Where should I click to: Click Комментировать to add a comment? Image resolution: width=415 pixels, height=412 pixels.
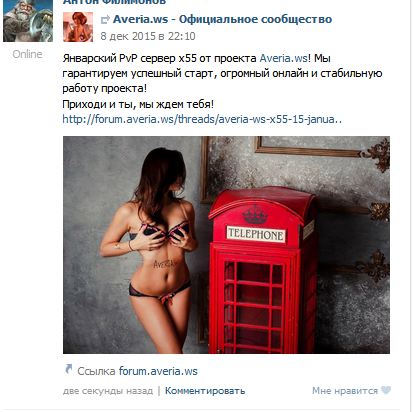click(205, 391)
